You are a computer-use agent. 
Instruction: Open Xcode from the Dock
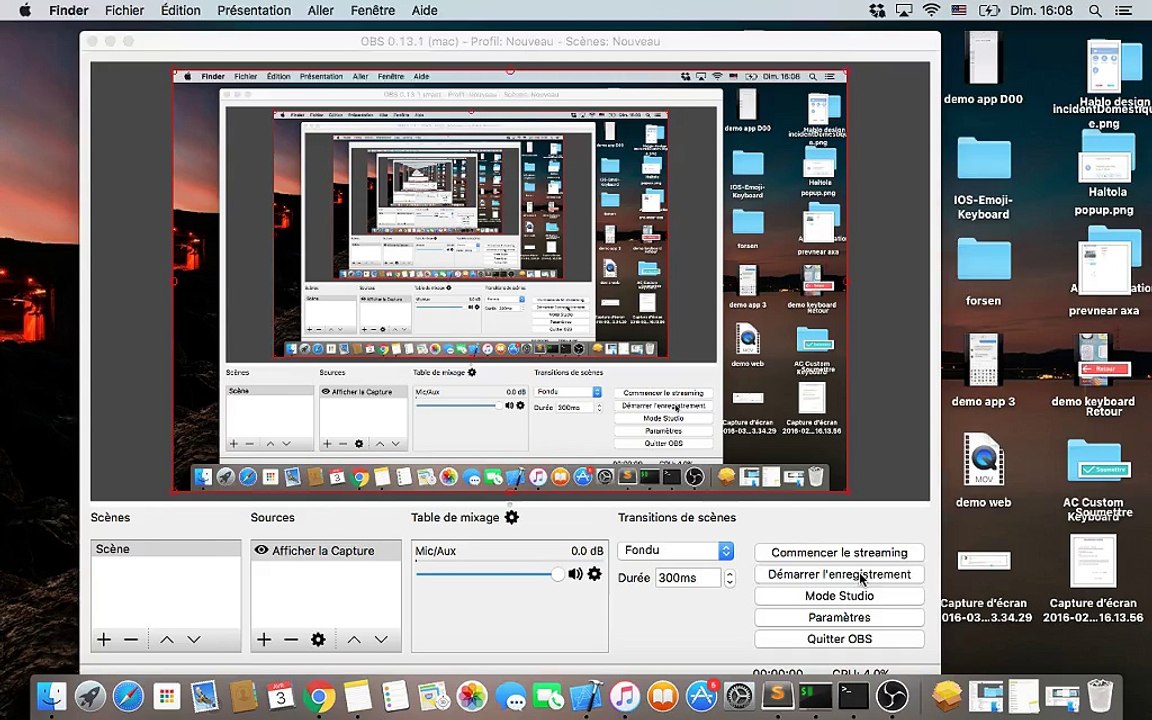click(586, 696)
